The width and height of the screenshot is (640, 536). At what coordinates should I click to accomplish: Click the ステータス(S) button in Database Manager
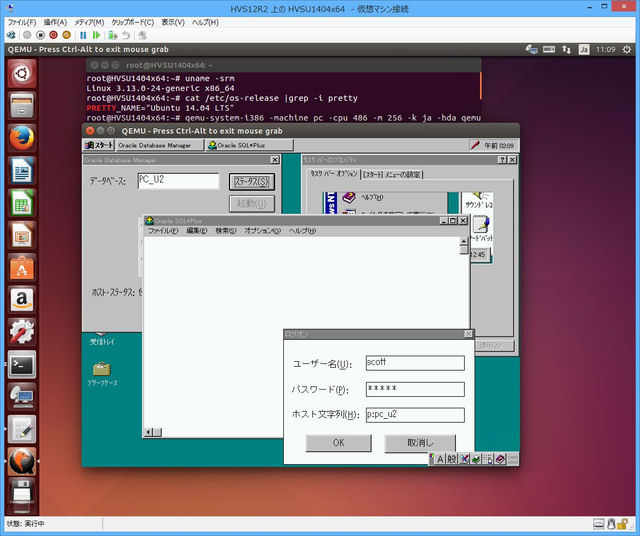point(252,182)
